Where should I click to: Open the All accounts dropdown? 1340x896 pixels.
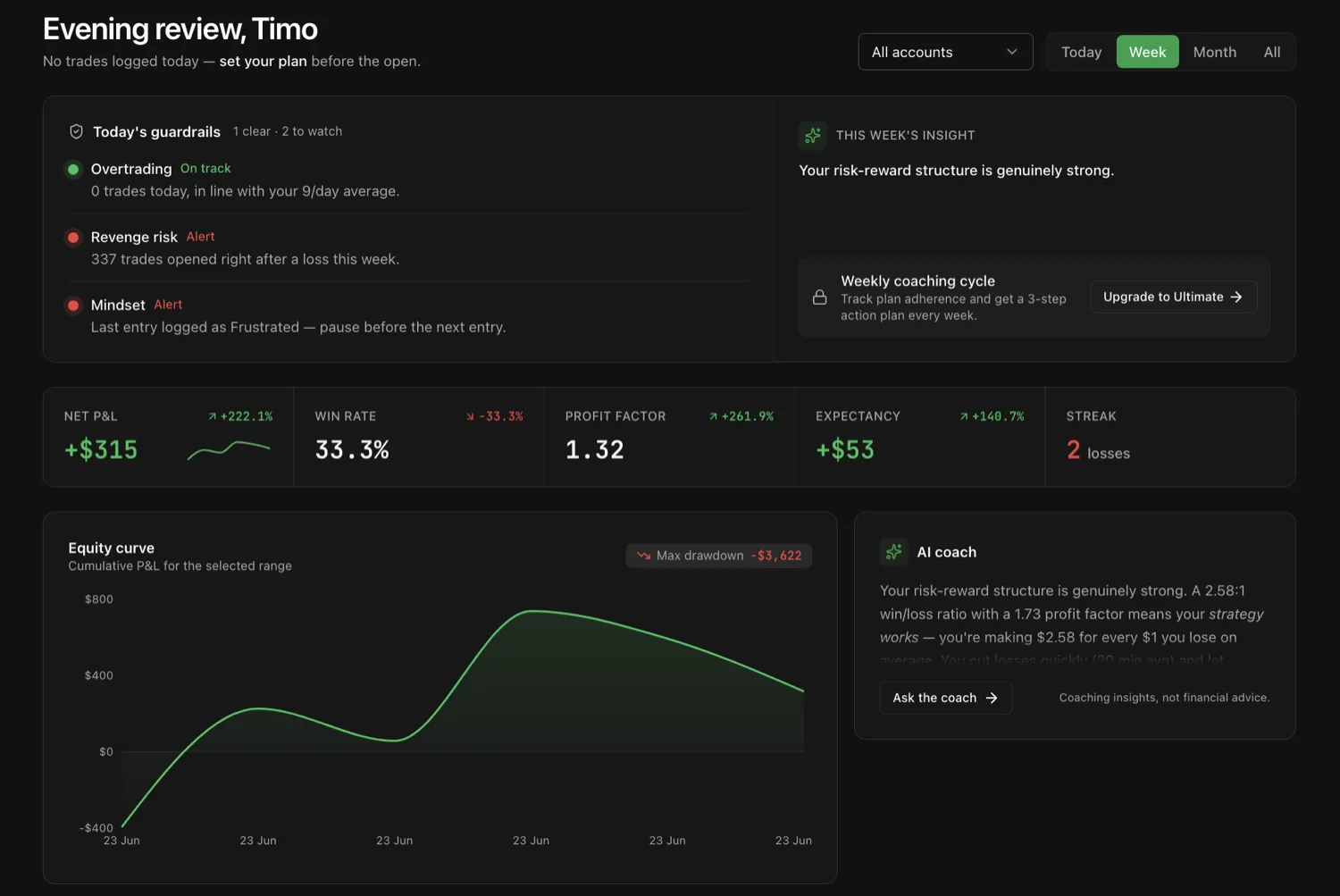coord(945,52)
